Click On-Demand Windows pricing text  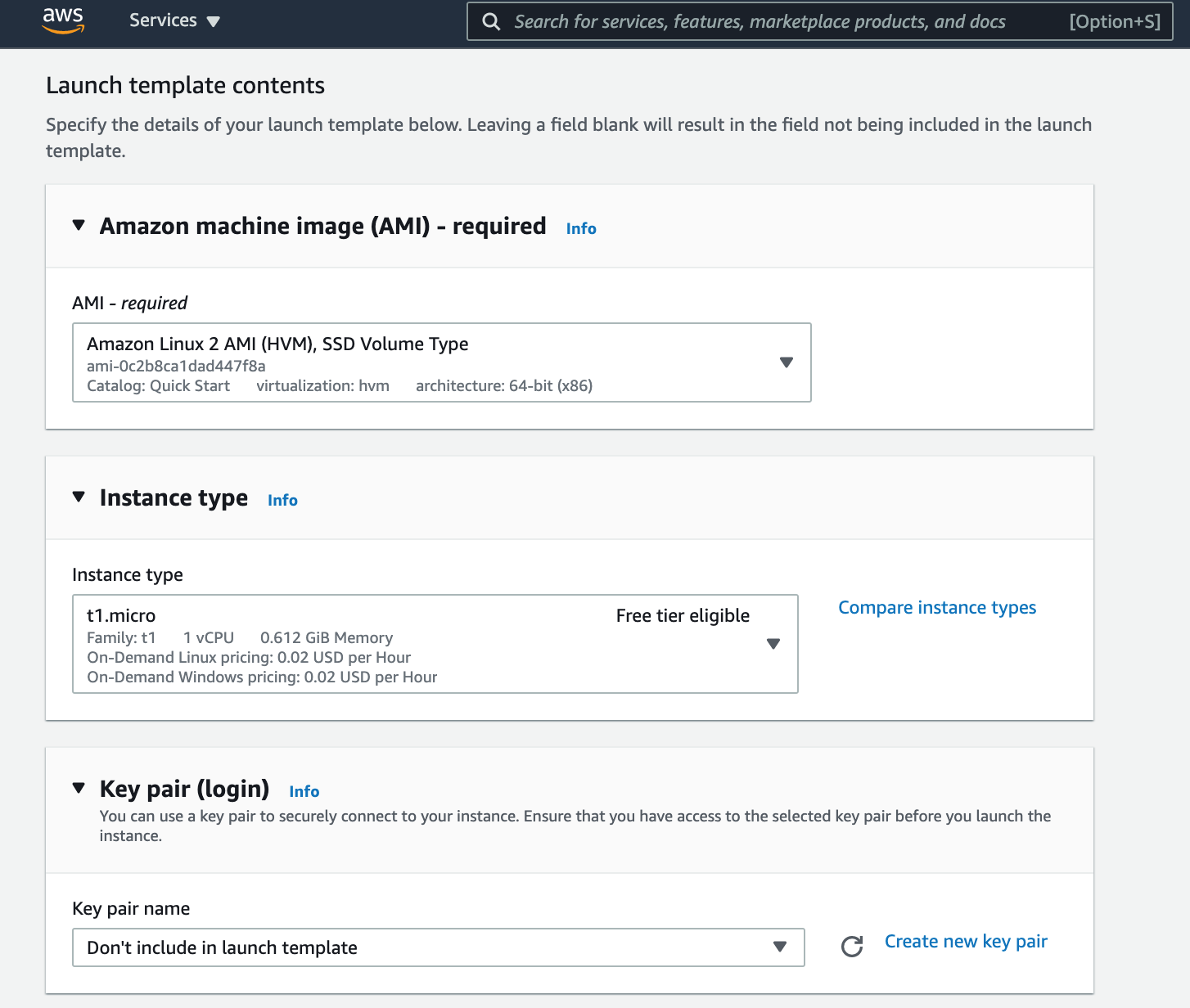click(x=262, y=677)
